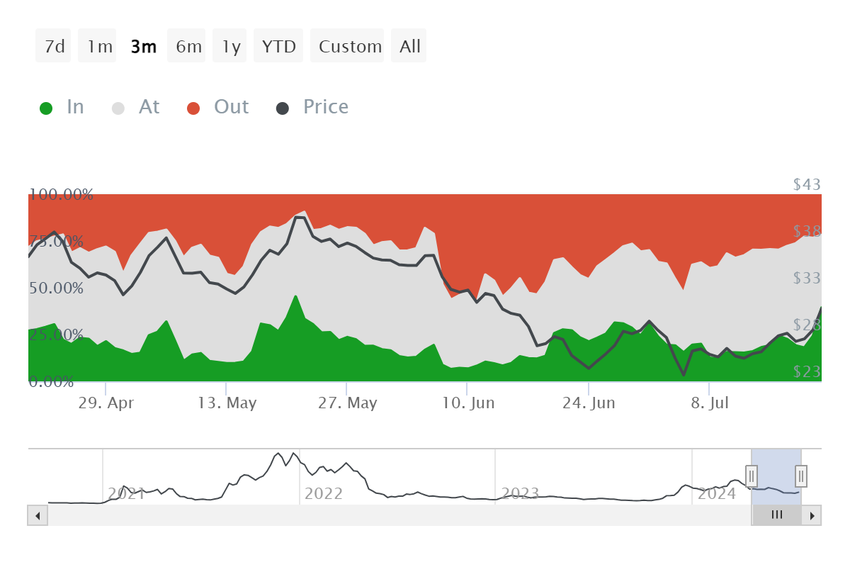Show All historical data

click(410, 46)
